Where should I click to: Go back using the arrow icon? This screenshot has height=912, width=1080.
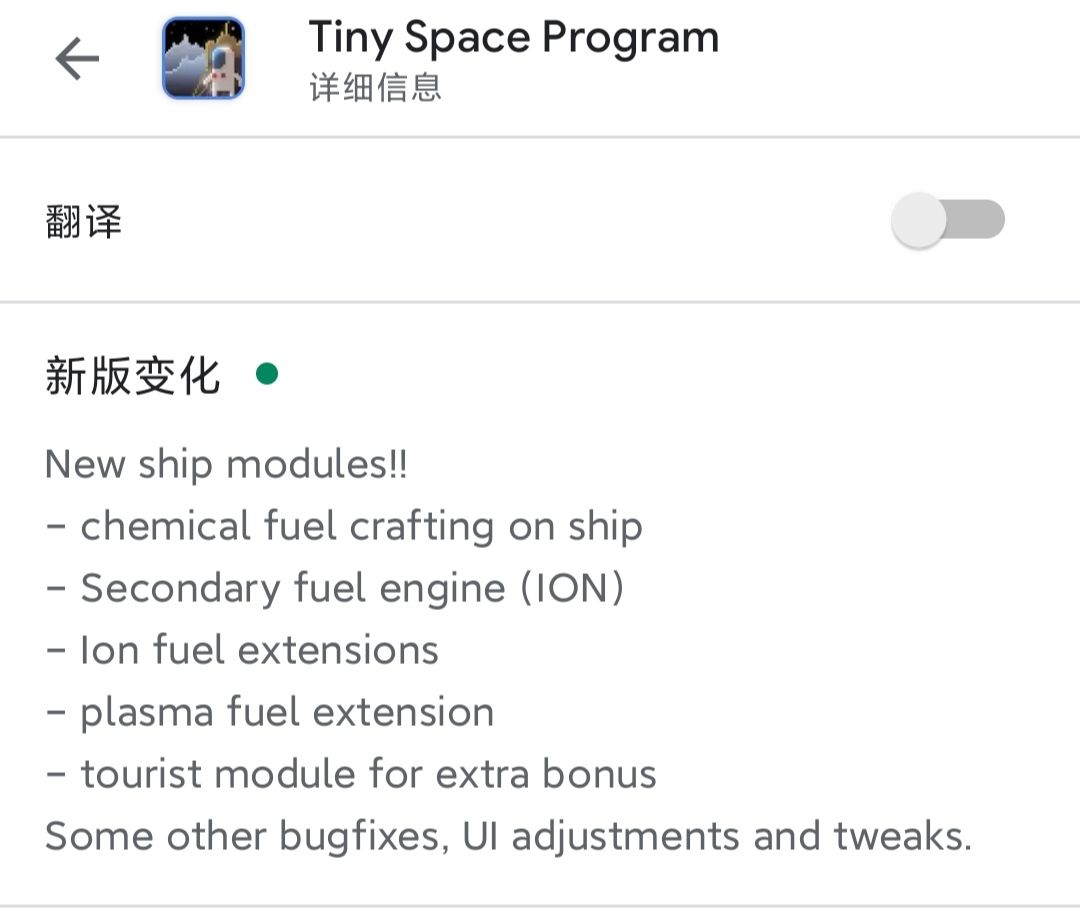77,60
